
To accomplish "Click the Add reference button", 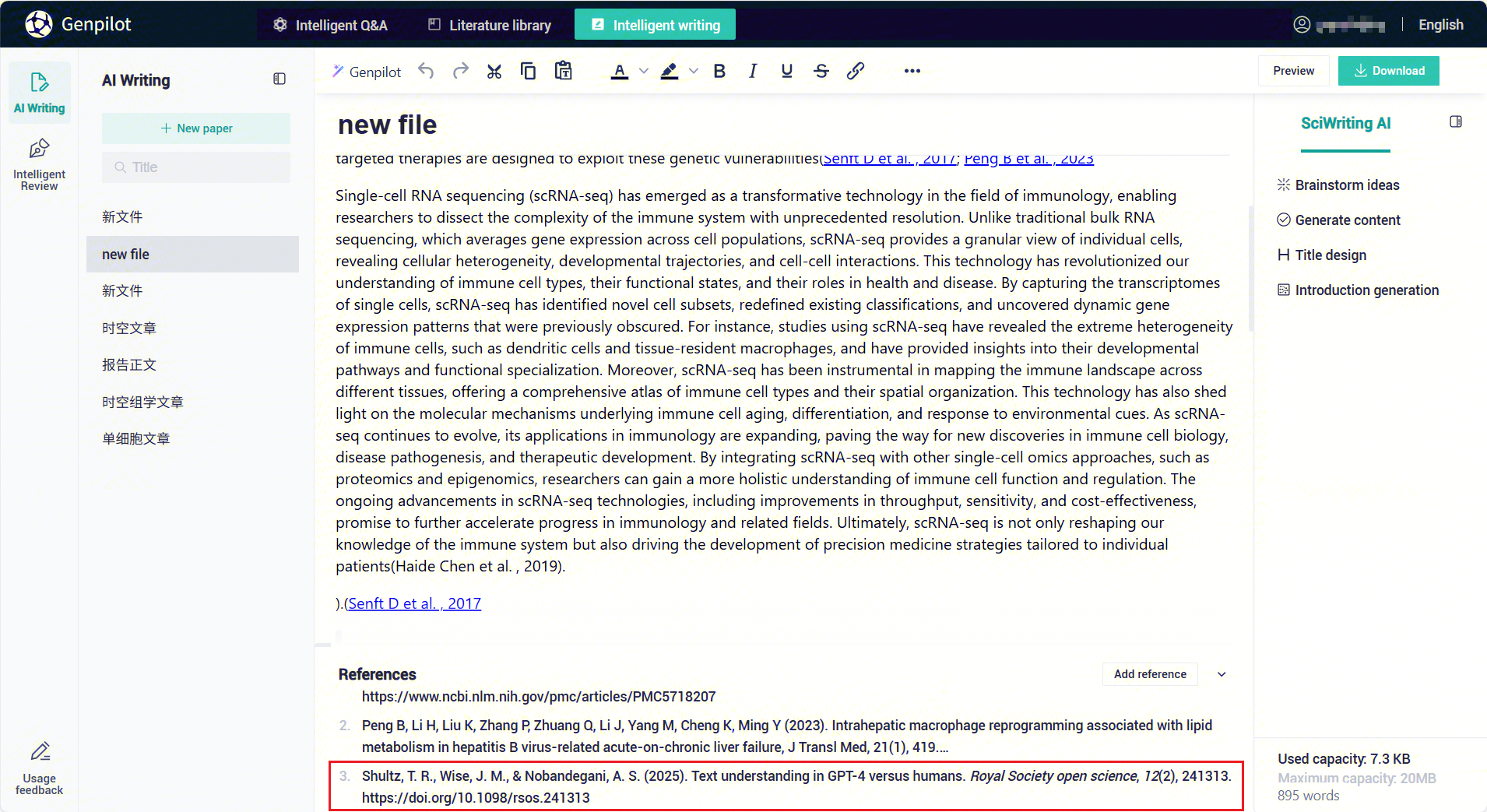I will pos(1150,674).
